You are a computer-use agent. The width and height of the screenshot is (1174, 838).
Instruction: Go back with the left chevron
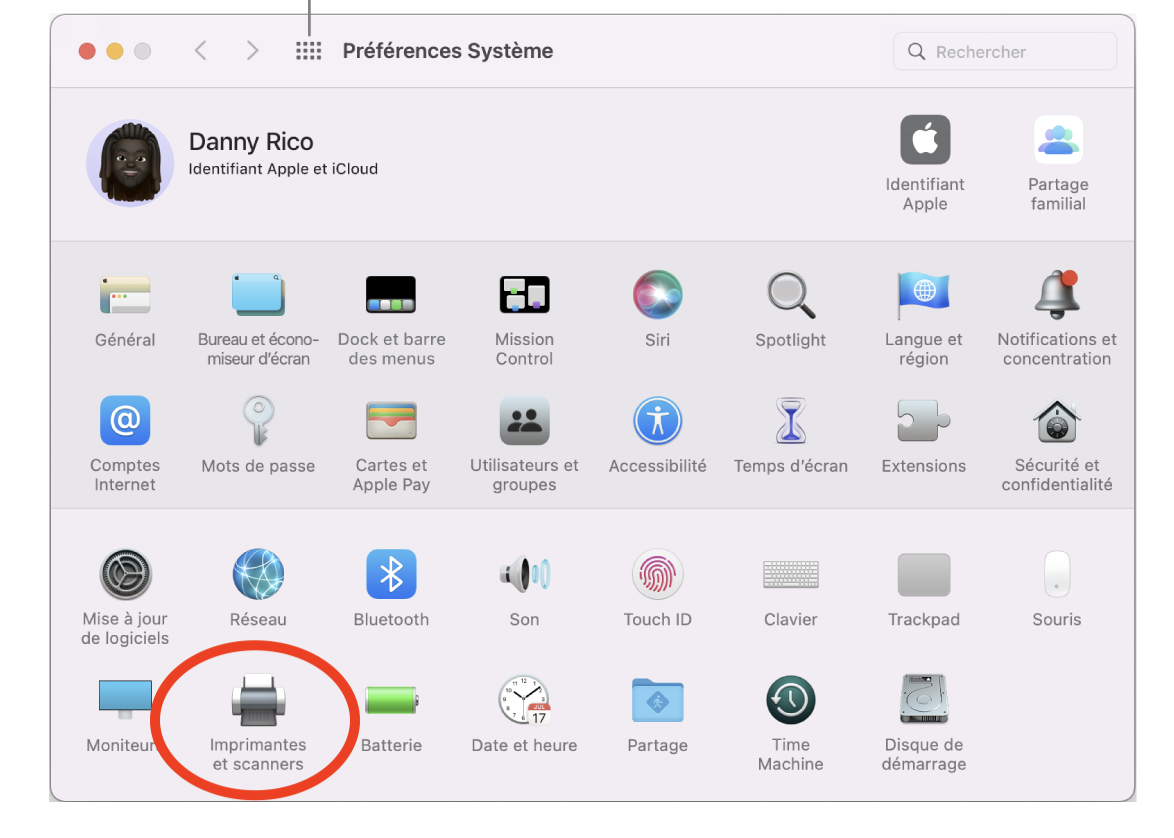coord(201,51)
